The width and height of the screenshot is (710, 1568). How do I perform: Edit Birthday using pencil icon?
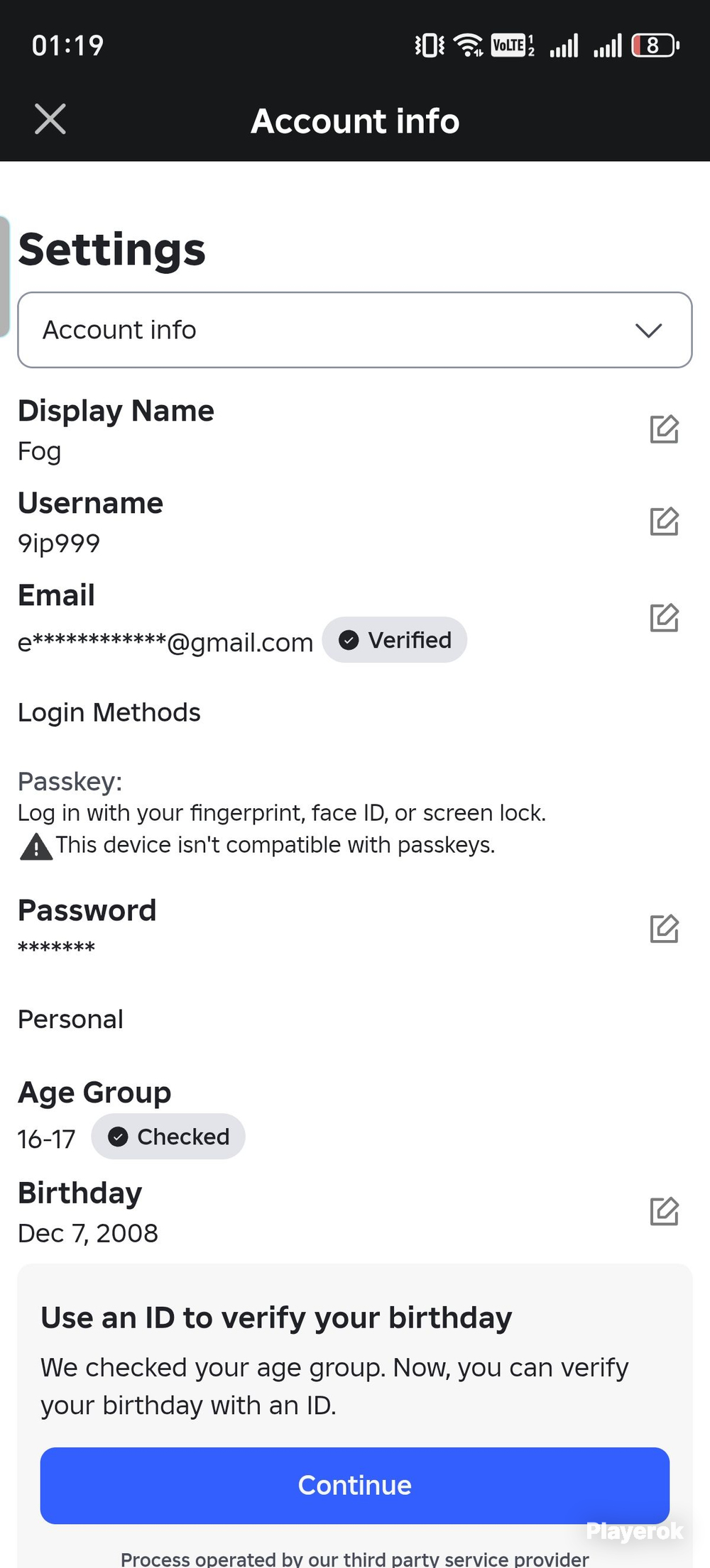(664, 1211)
